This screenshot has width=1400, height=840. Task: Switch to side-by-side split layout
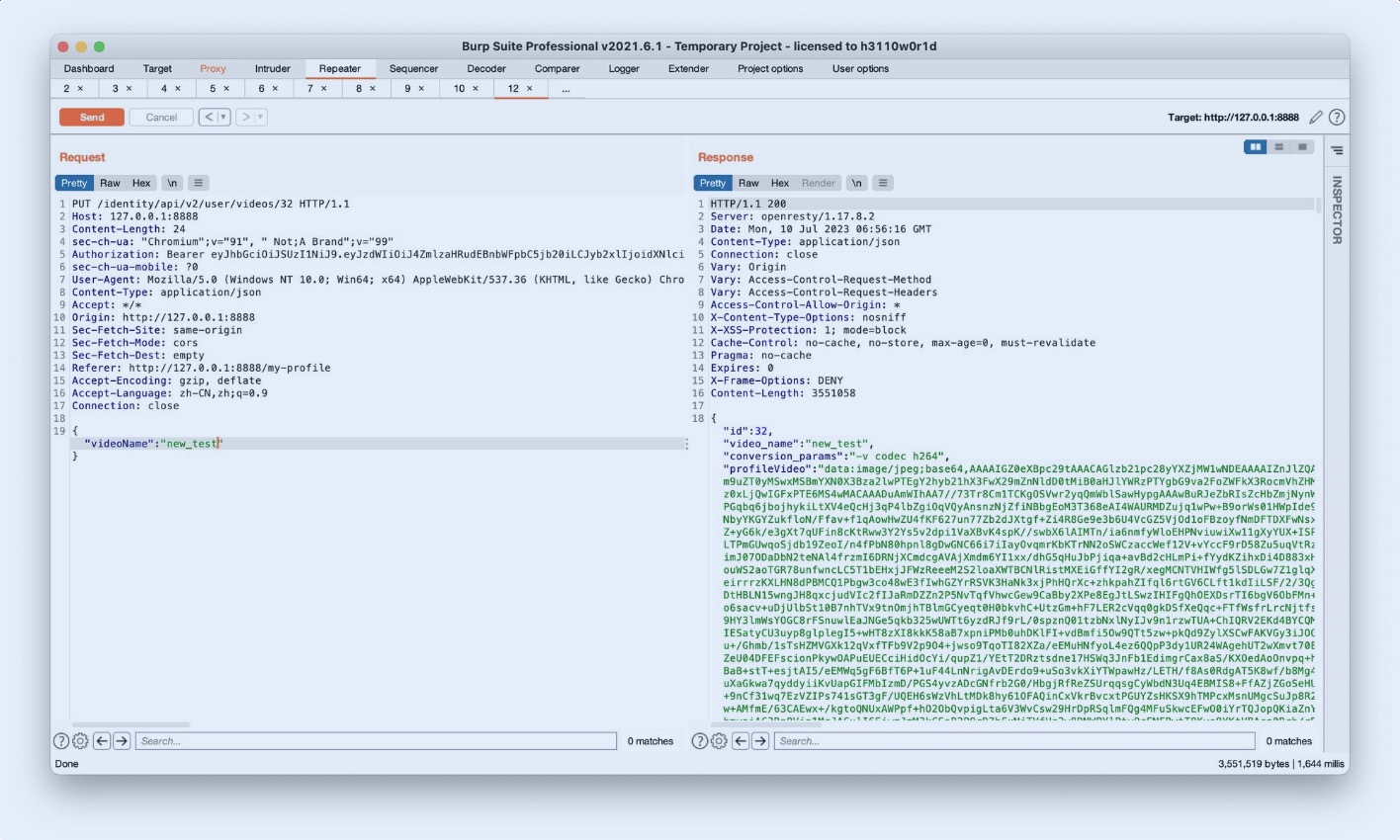pos(1256,147)
